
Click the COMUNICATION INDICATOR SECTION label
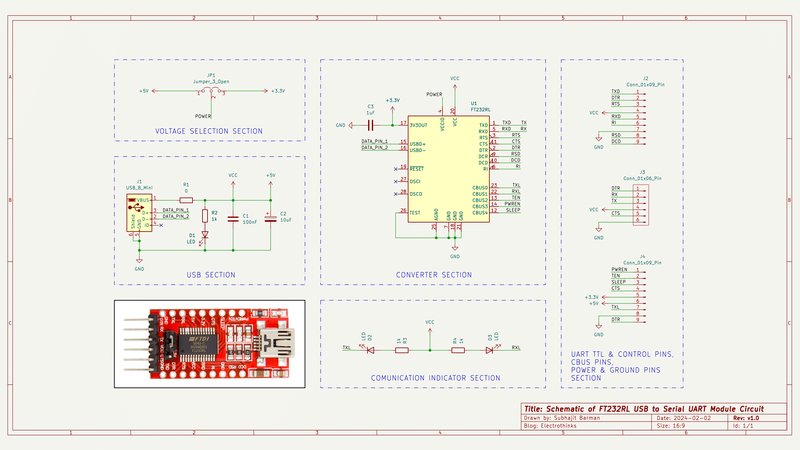[435, 378]
